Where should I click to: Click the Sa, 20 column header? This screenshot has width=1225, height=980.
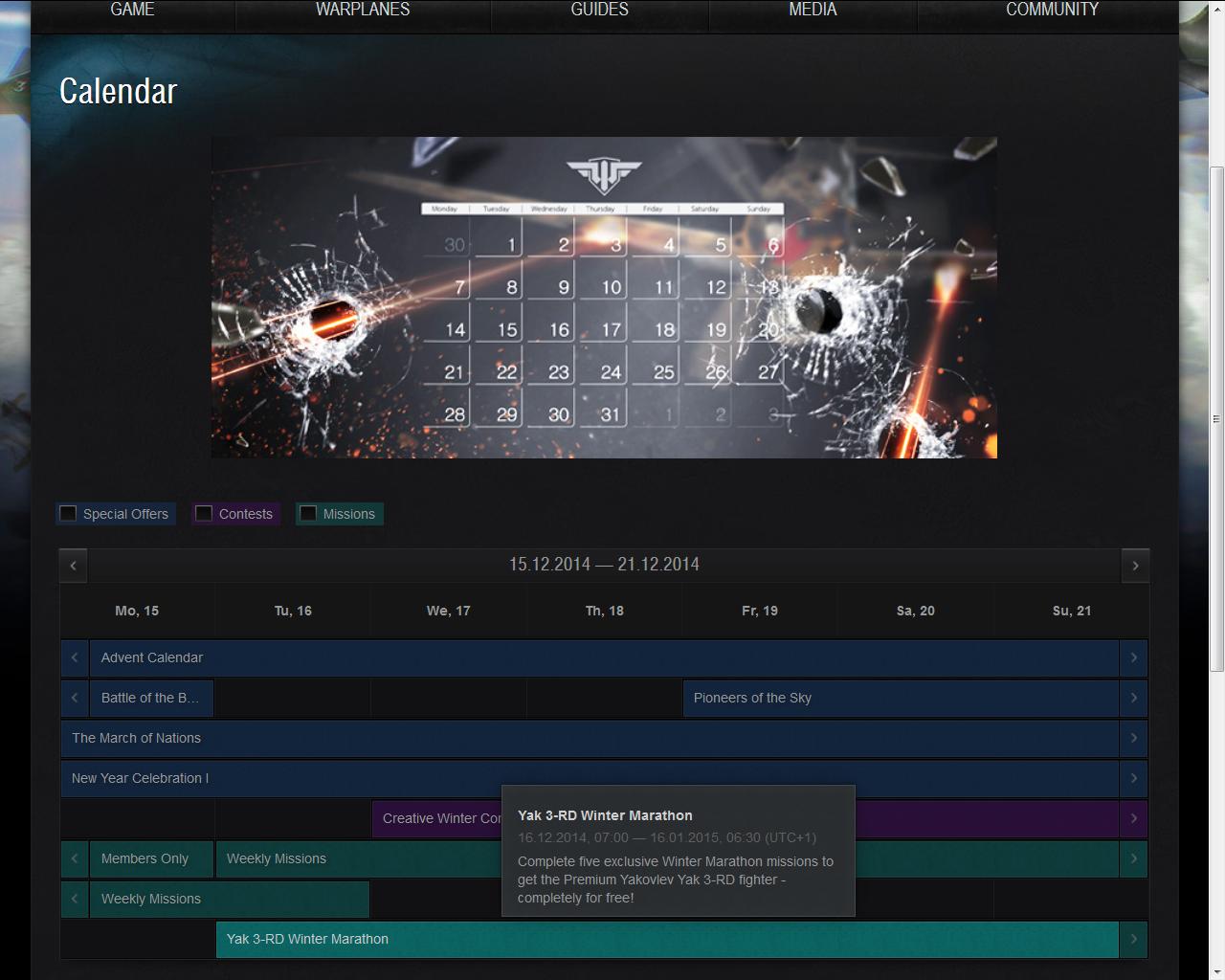916,611
